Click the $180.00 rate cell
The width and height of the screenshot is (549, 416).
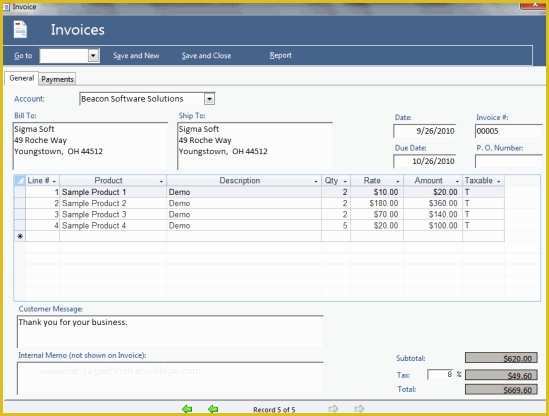[377, 203]
